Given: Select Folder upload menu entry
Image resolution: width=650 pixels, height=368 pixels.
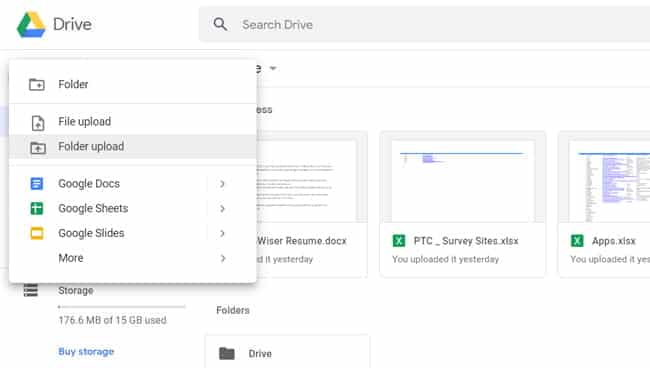Looking at the screenshot, I should (133, 146).
